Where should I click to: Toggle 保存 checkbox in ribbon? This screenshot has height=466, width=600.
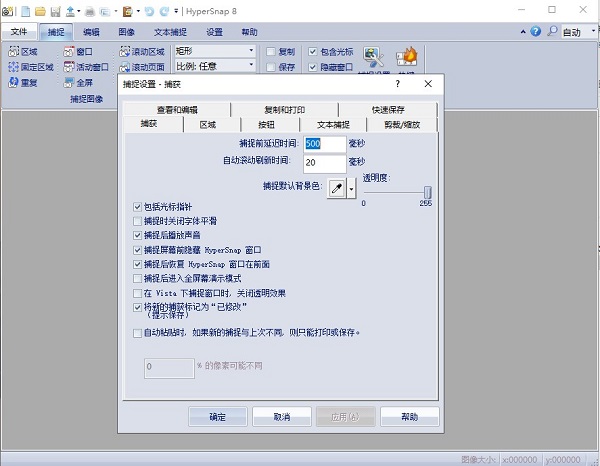[x=271, y=67]
